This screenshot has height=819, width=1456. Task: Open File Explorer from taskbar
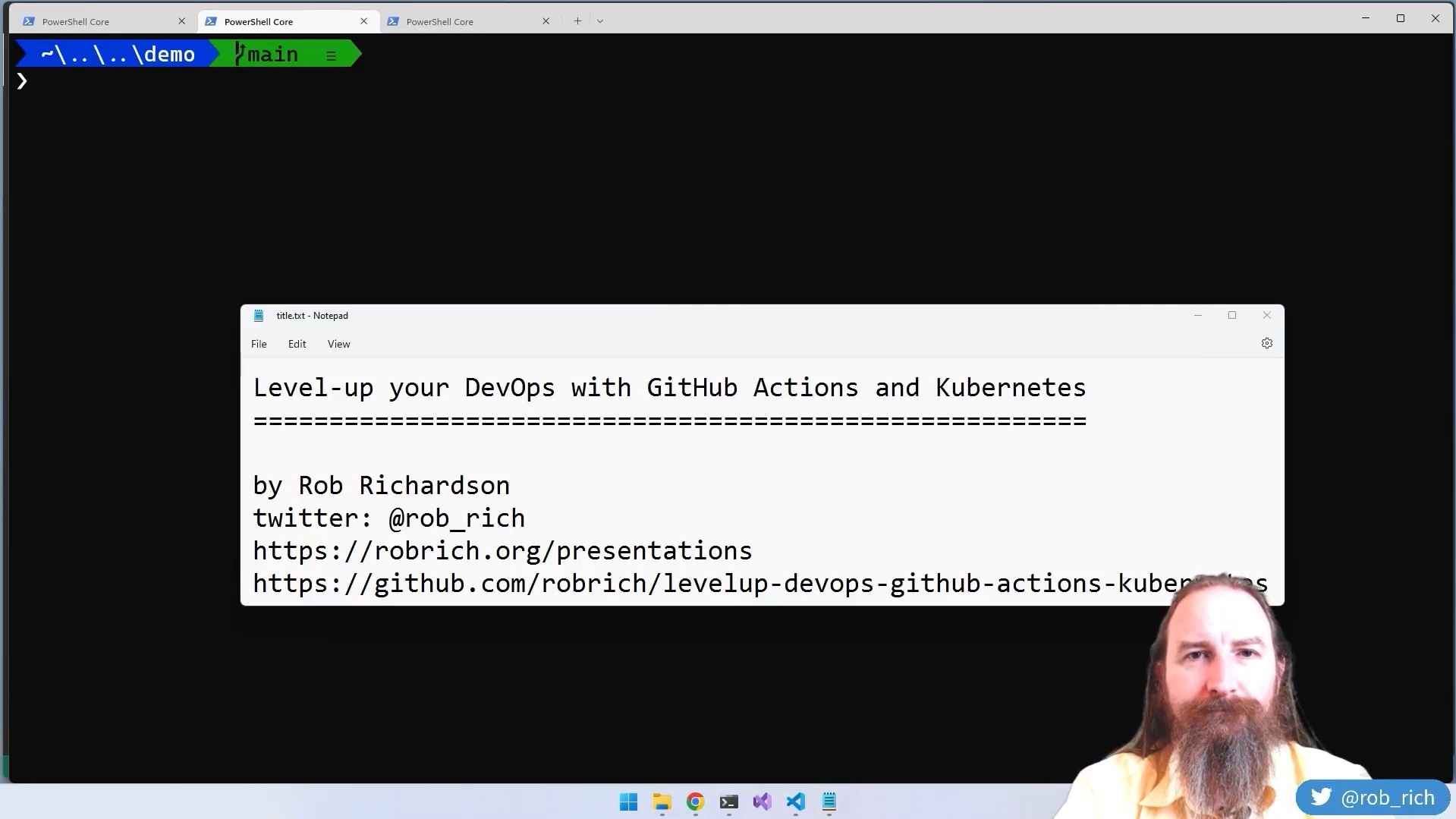click(x=662, y=802)
